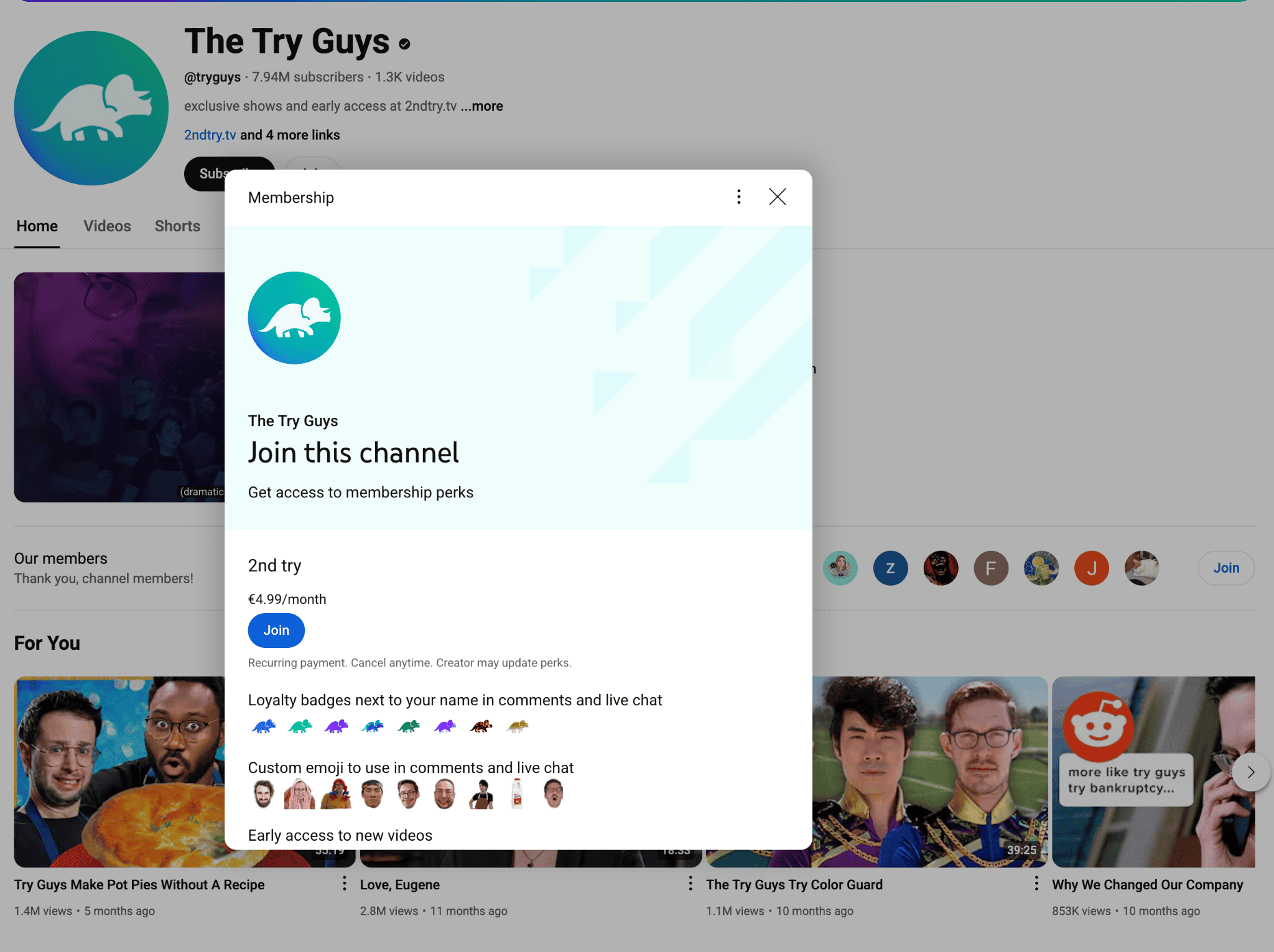Click the verified checkmark beside The Try Guys
This screenshot has width=1274, height=952.
pos(404,44)
